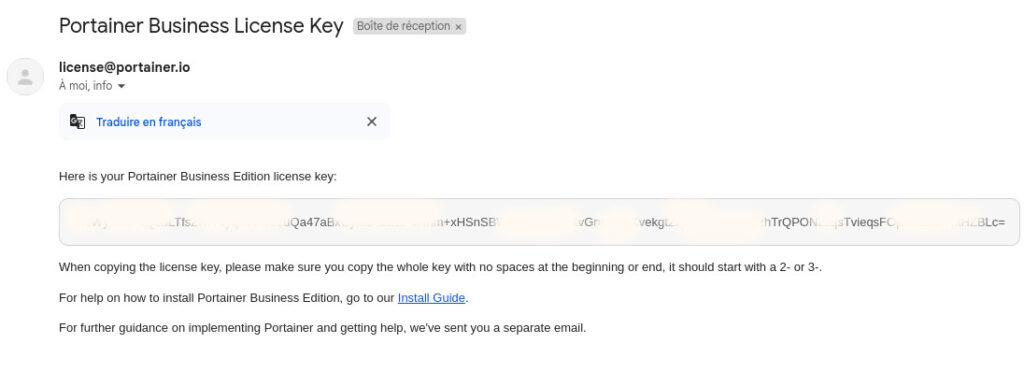Click the translate icon in the banner
This screenshot has height=372, width=1024.
(78, 122)
